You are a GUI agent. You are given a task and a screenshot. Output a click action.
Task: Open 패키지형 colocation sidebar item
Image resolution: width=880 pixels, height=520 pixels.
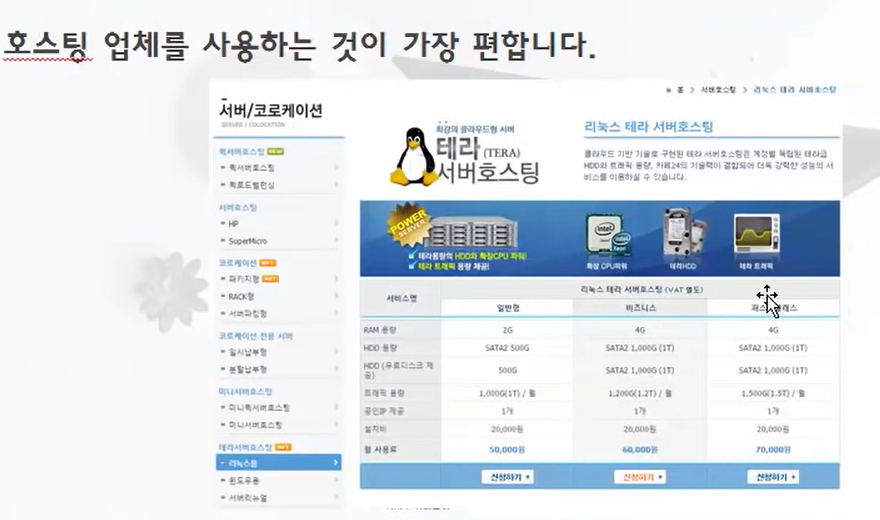click(244, 278)
